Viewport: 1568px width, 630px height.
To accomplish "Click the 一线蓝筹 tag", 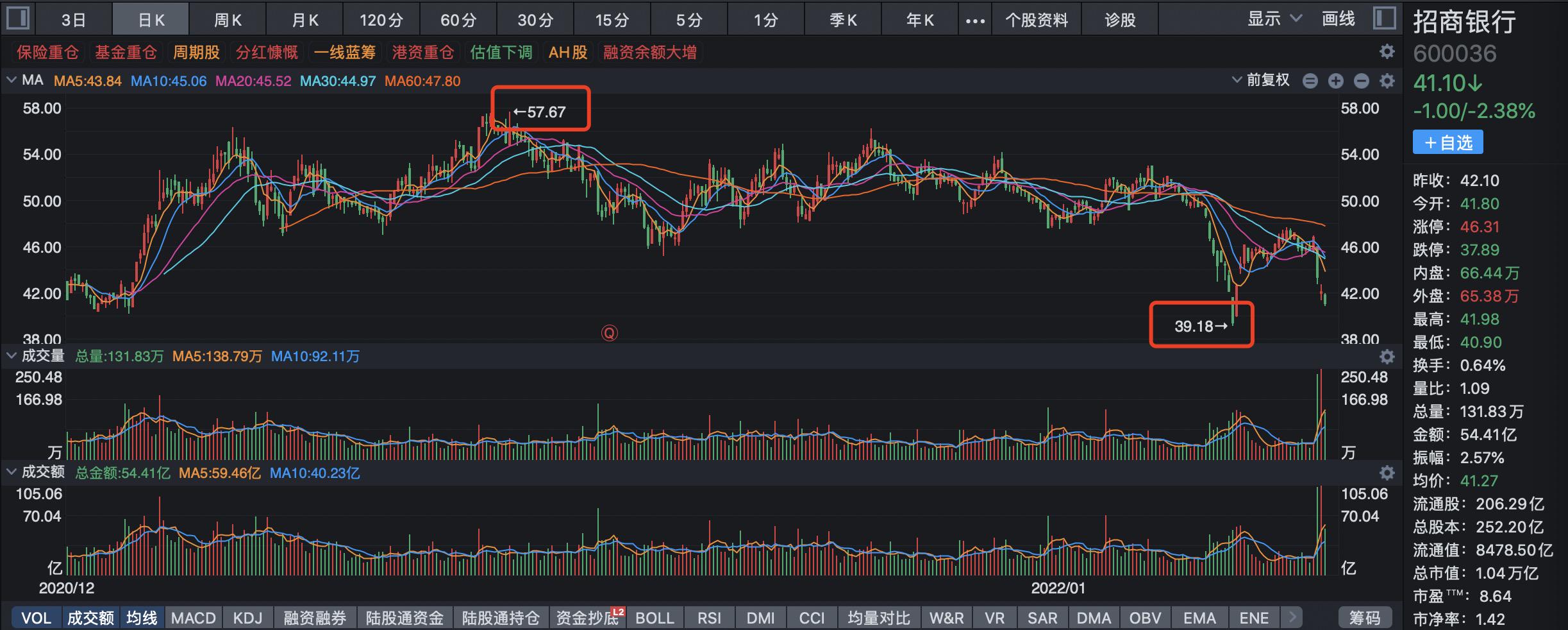I will click(x=345, y=52).
